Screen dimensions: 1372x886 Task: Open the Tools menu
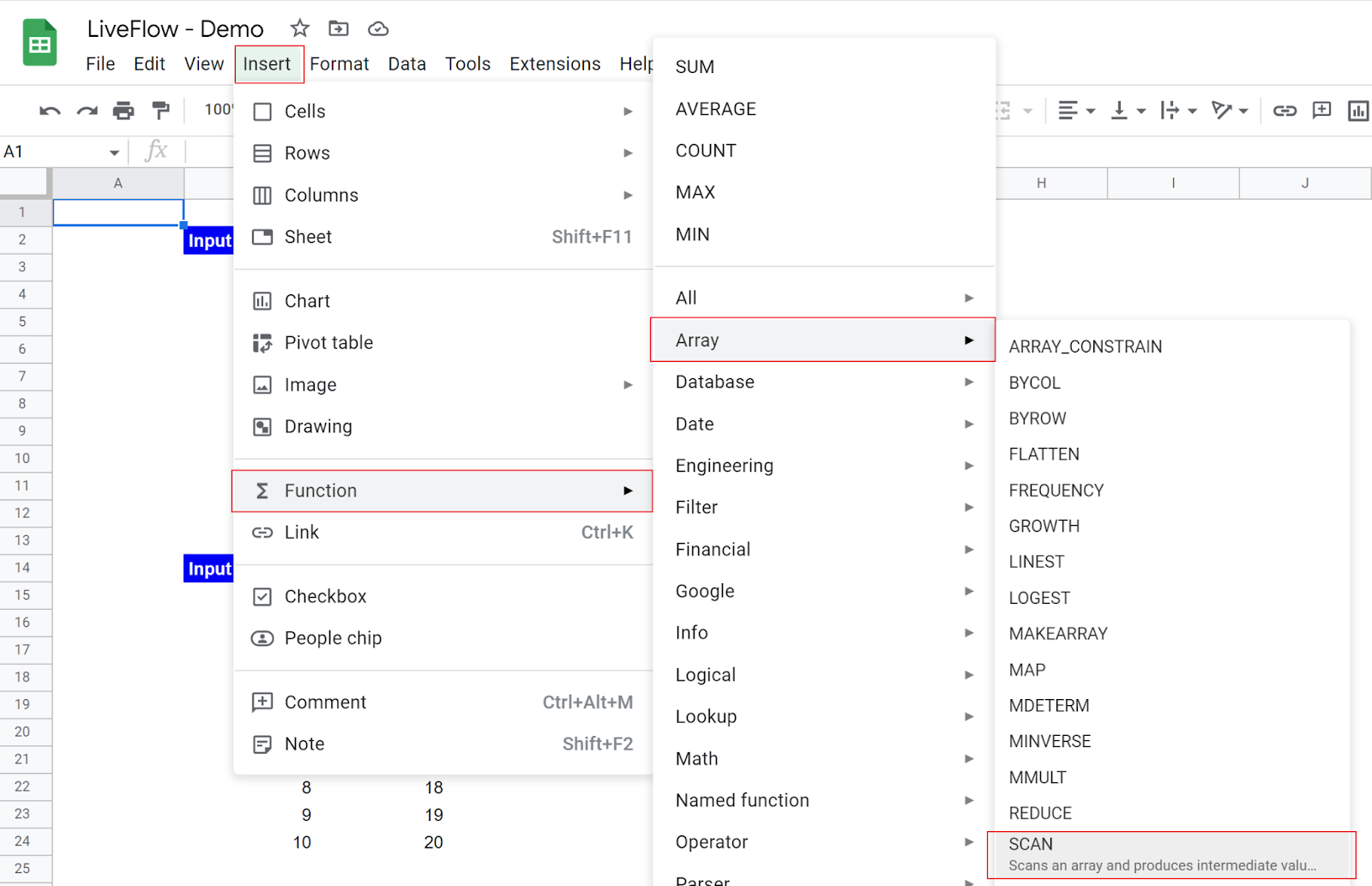(x=467, y=63)
